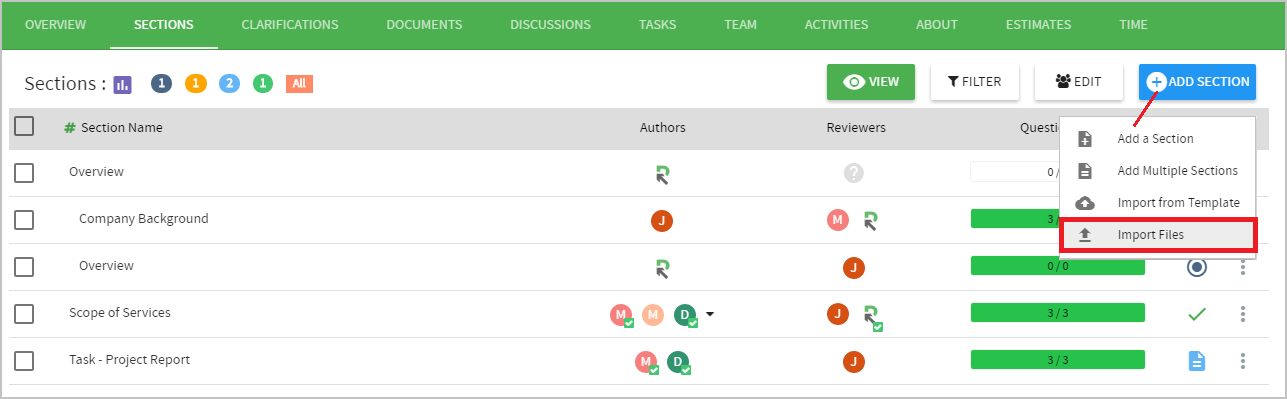Click the green R reviewer icon for Company Background
Image resolution: width=1287 pixels, height=399 pixels.
pyautogui.click(x=871, y=220)
